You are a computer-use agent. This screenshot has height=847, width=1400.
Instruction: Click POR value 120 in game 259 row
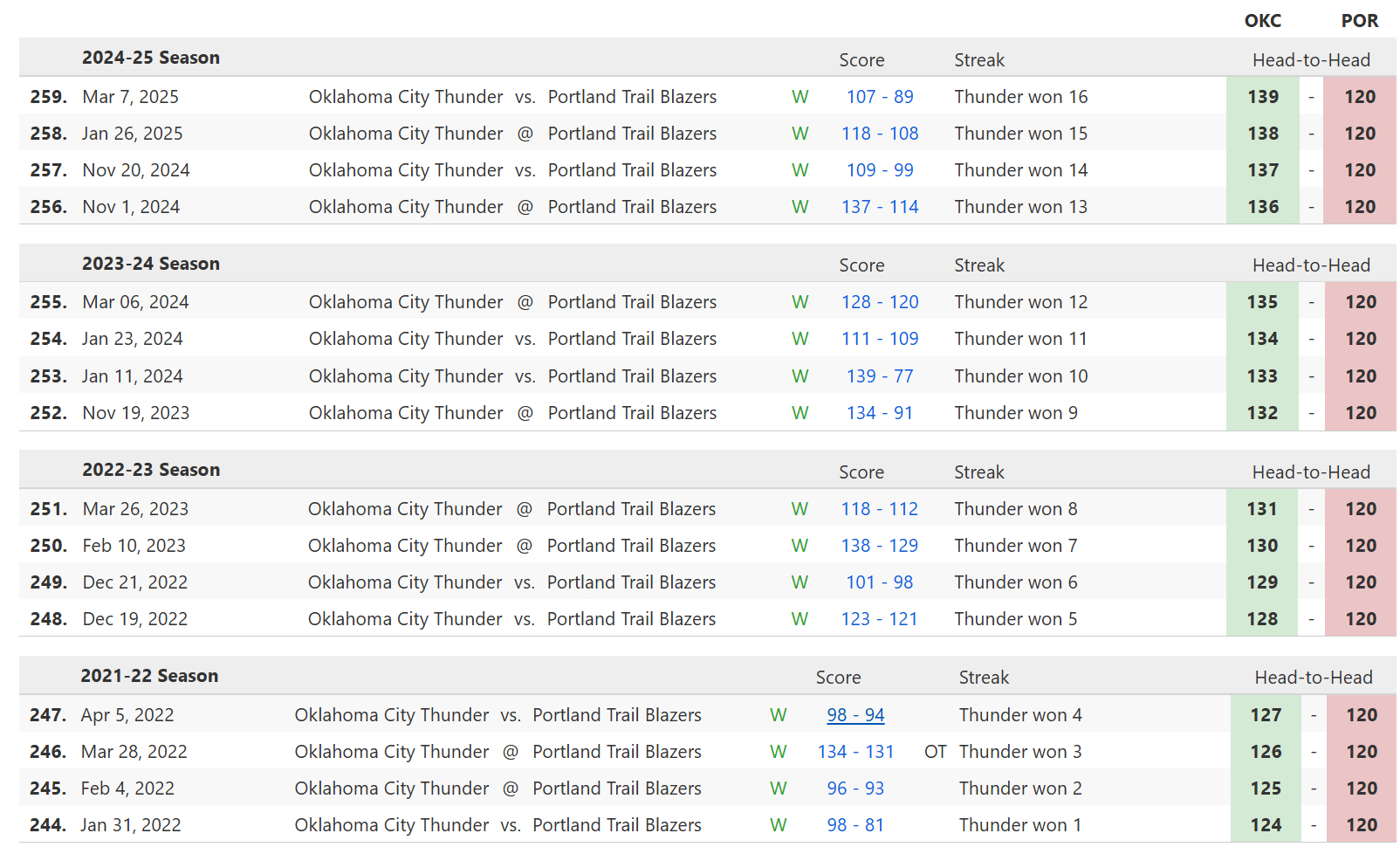tap(1360, 97)
